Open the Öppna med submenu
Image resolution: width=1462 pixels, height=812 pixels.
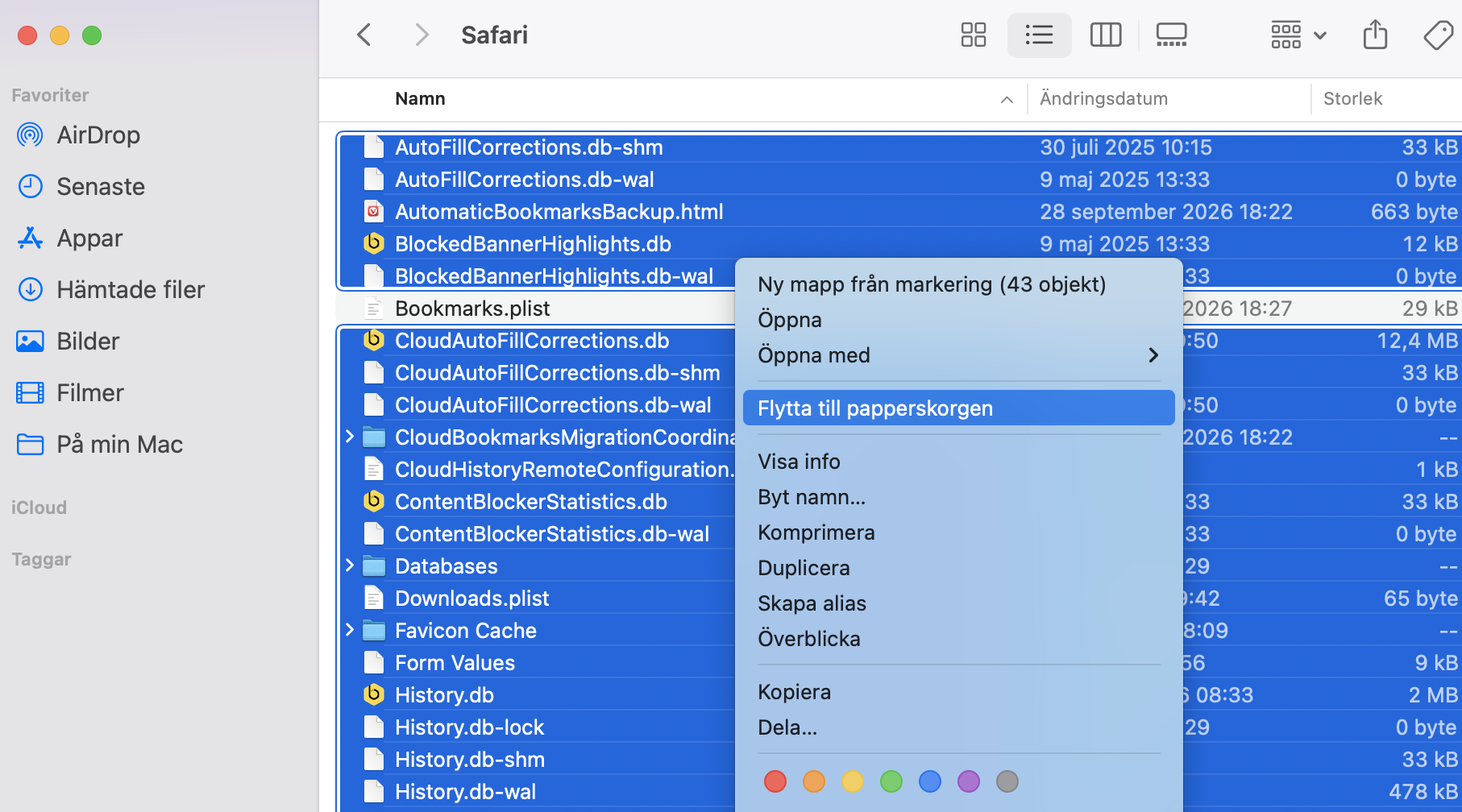point(958,355)
